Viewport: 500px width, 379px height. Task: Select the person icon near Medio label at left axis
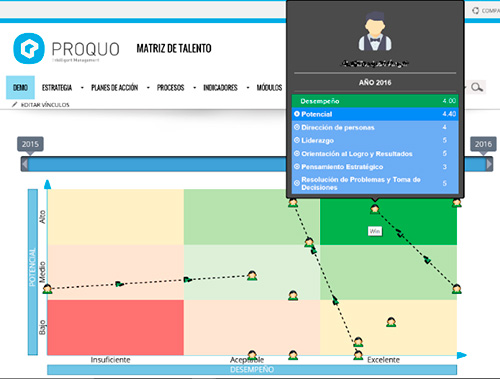pos(48,289)
